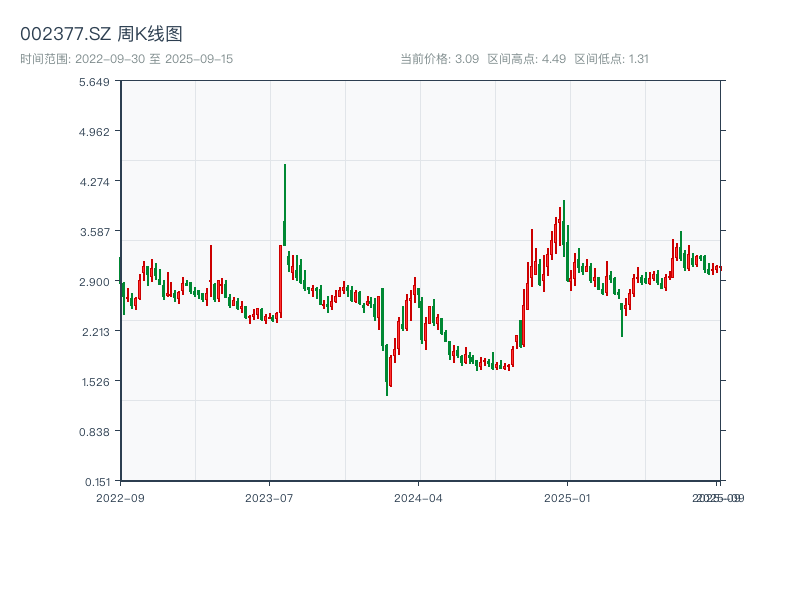Click y-axis value 4.962
Image resolution: width=800 pixels, height=600 pixels.
pos(94,132)
